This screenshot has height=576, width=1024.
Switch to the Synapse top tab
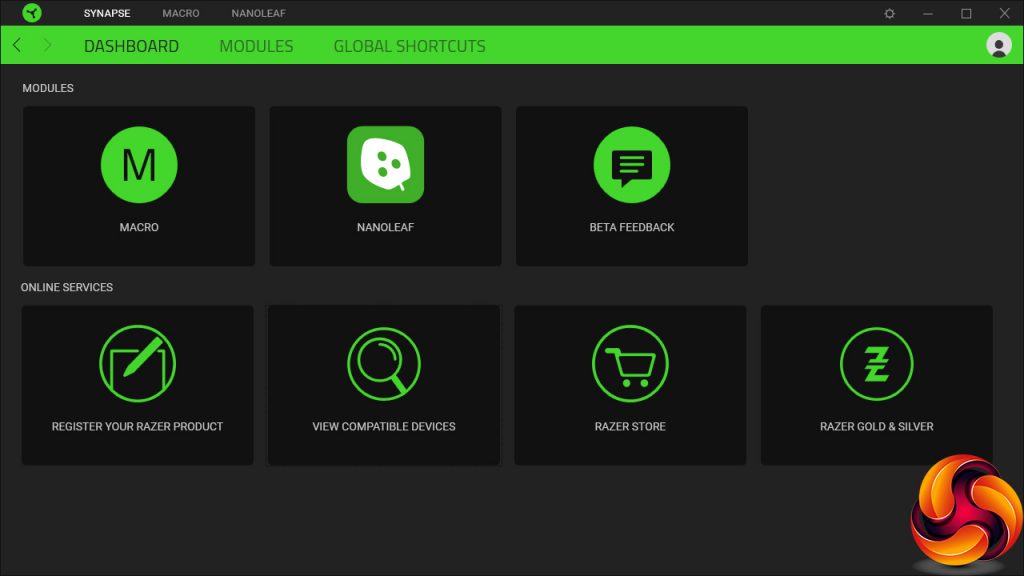(107, 13)
